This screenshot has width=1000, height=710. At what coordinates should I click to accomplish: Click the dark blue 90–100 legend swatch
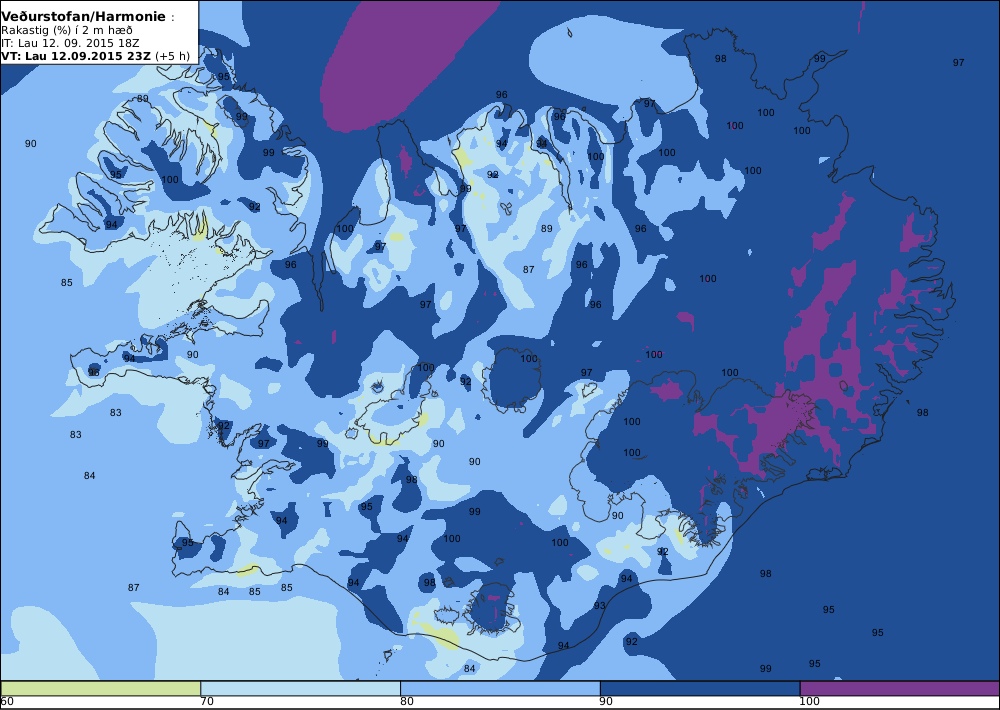700,688
